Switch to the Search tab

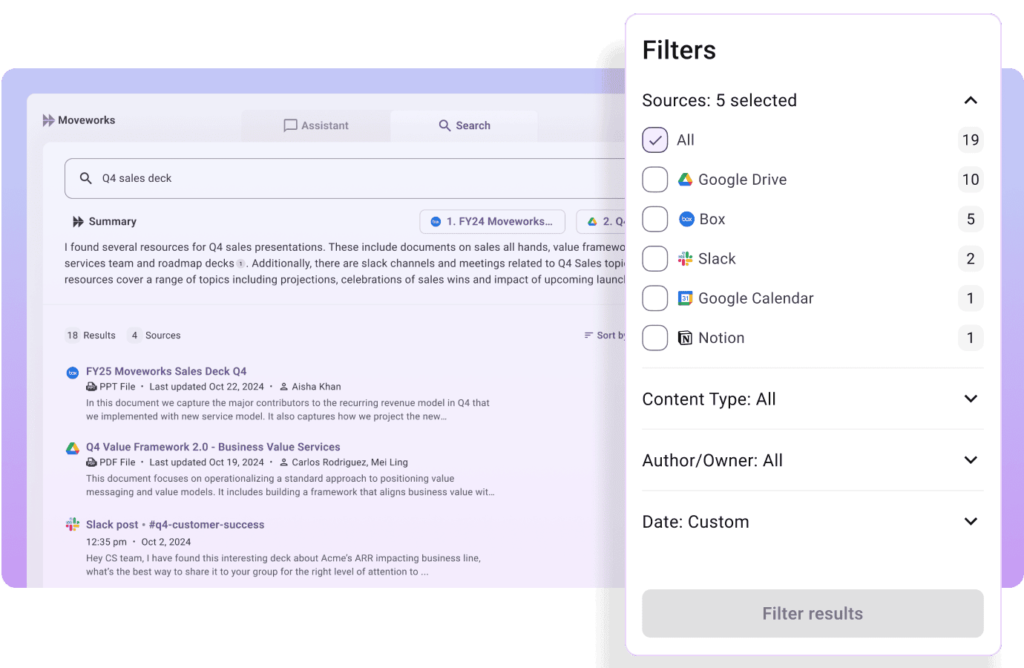[x=464, y=126]
